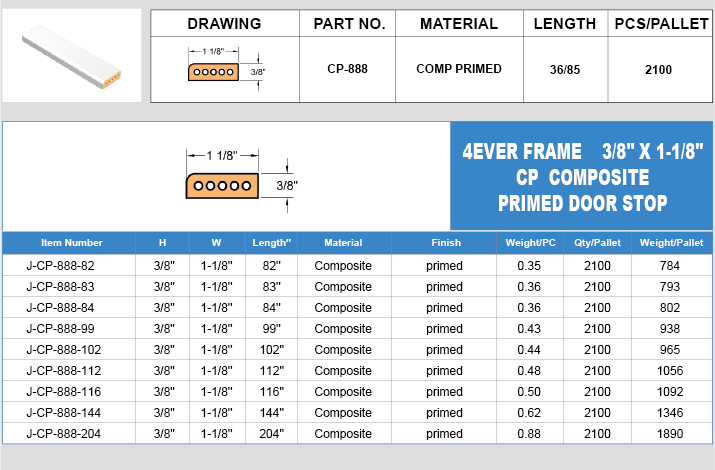Click the 3/8" dimension label on large drawing
Viewport: 715px width, 470px height.
(x=287, y=186)
